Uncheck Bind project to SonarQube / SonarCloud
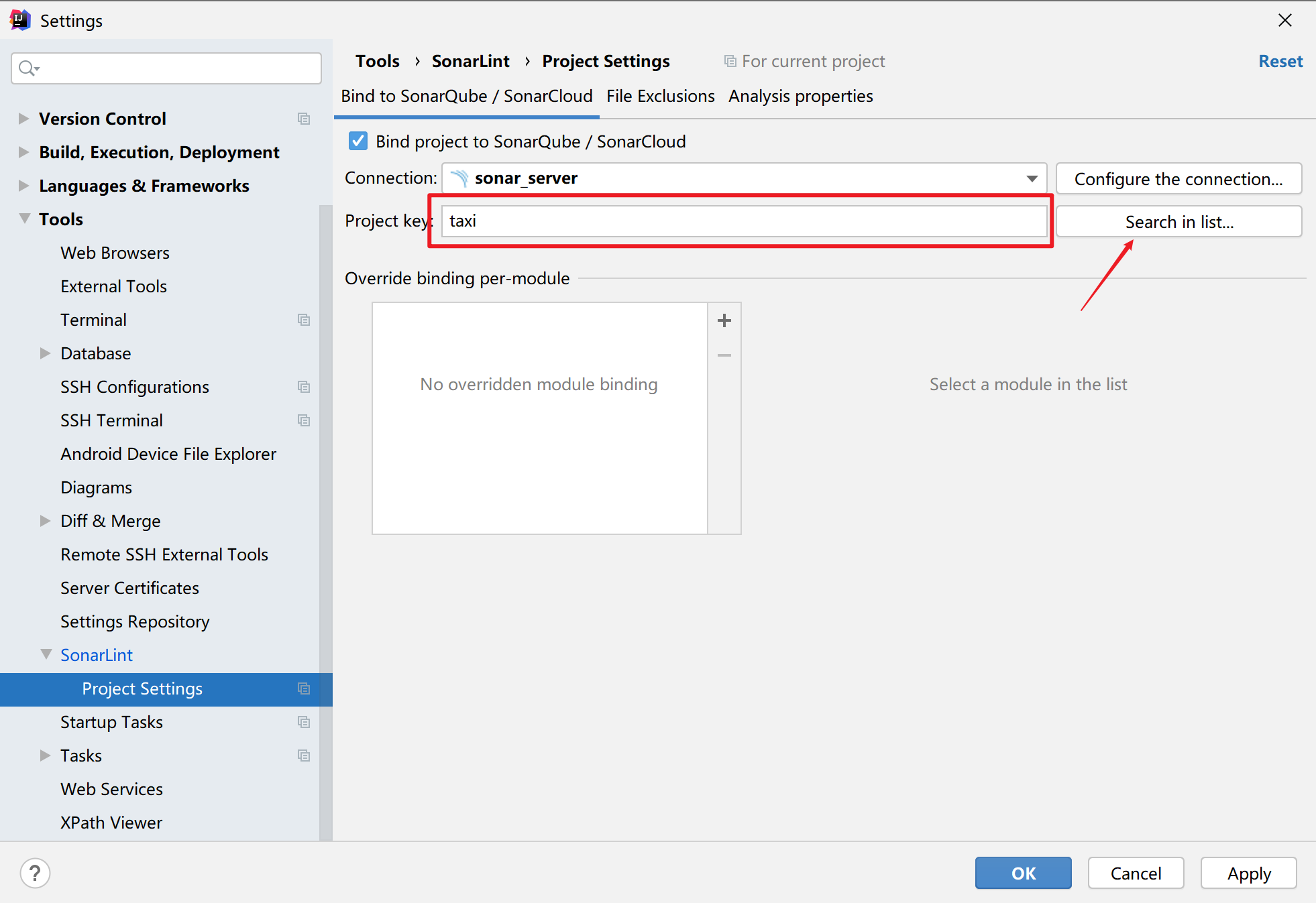Viewport: 1316px width, 903px height. pyautogui.click(x=358, y=141)
